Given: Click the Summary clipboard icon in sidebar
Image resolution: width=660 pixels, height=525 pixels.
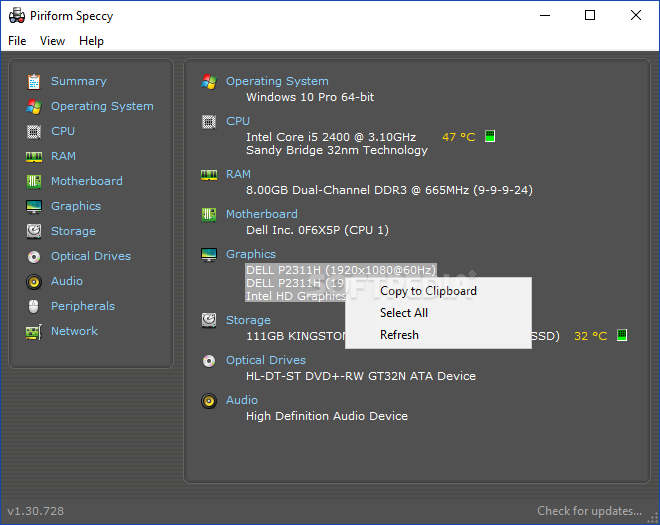Looking at the screenshot, I should 34,82.
